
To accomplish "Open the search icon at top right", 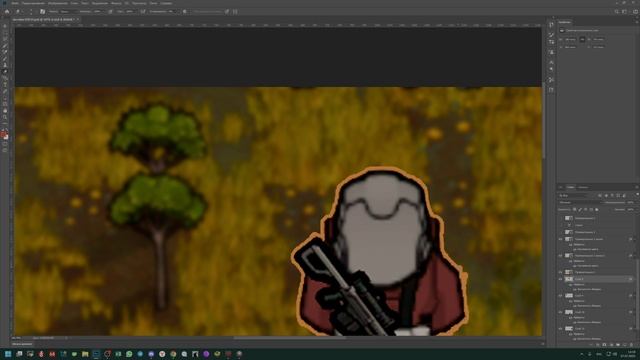I will (617, 11).
